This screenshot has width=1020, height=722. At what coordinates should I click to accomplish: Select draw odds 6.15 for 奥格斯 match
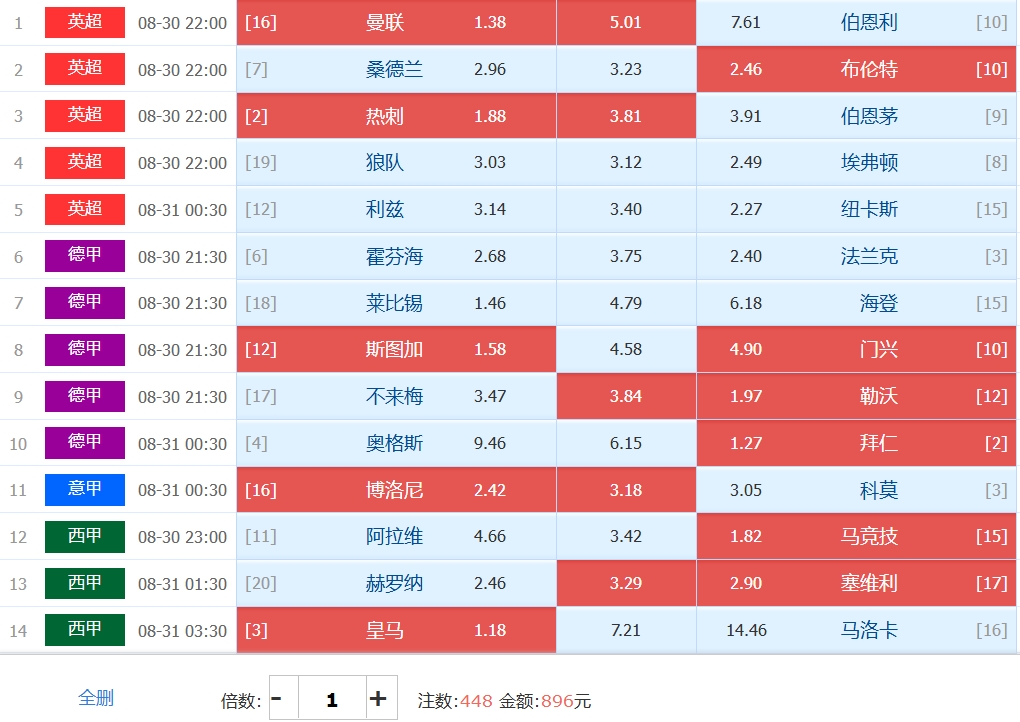626,443
